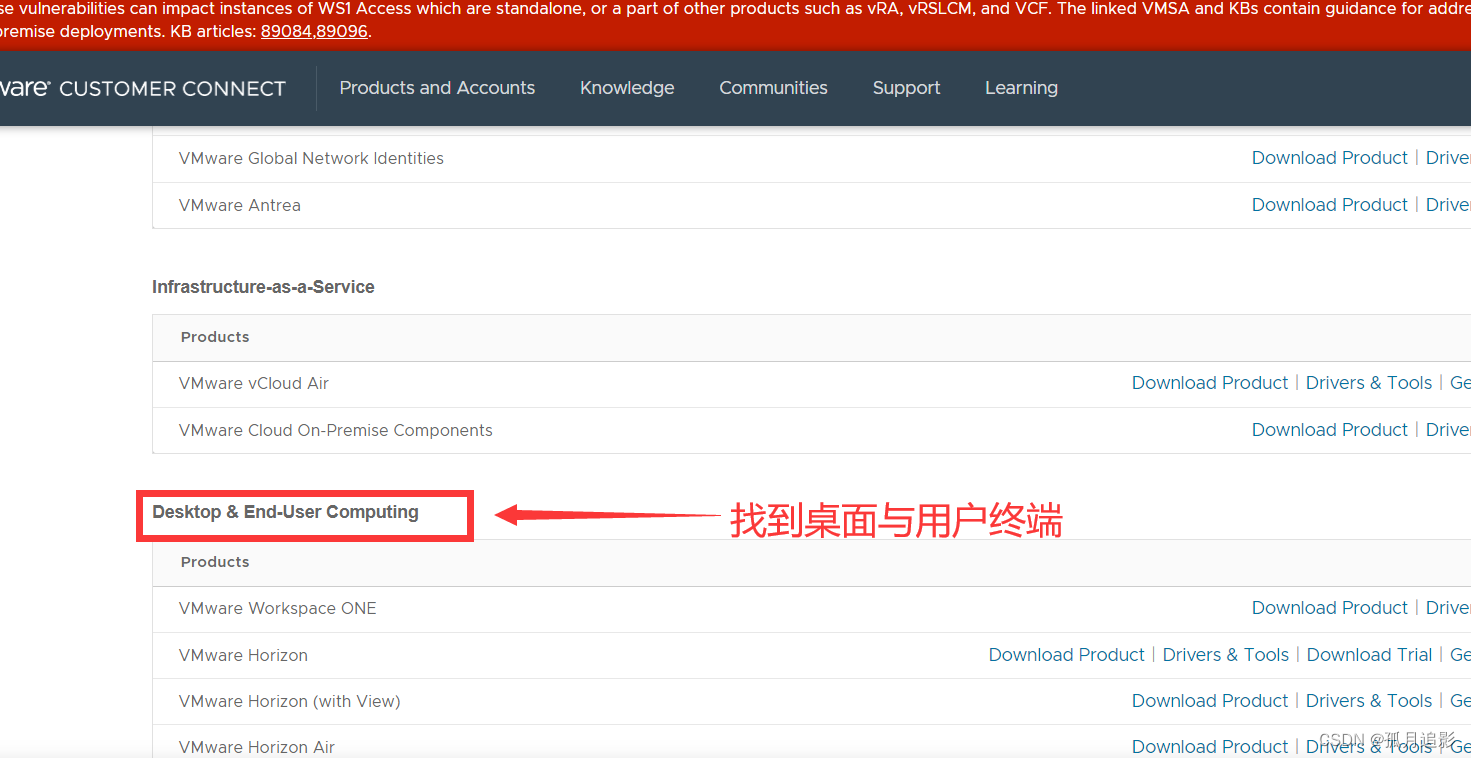Download Product for VMware Horizon row
This screenshot has width=1471, height=758.
(x=1066, y=655)
